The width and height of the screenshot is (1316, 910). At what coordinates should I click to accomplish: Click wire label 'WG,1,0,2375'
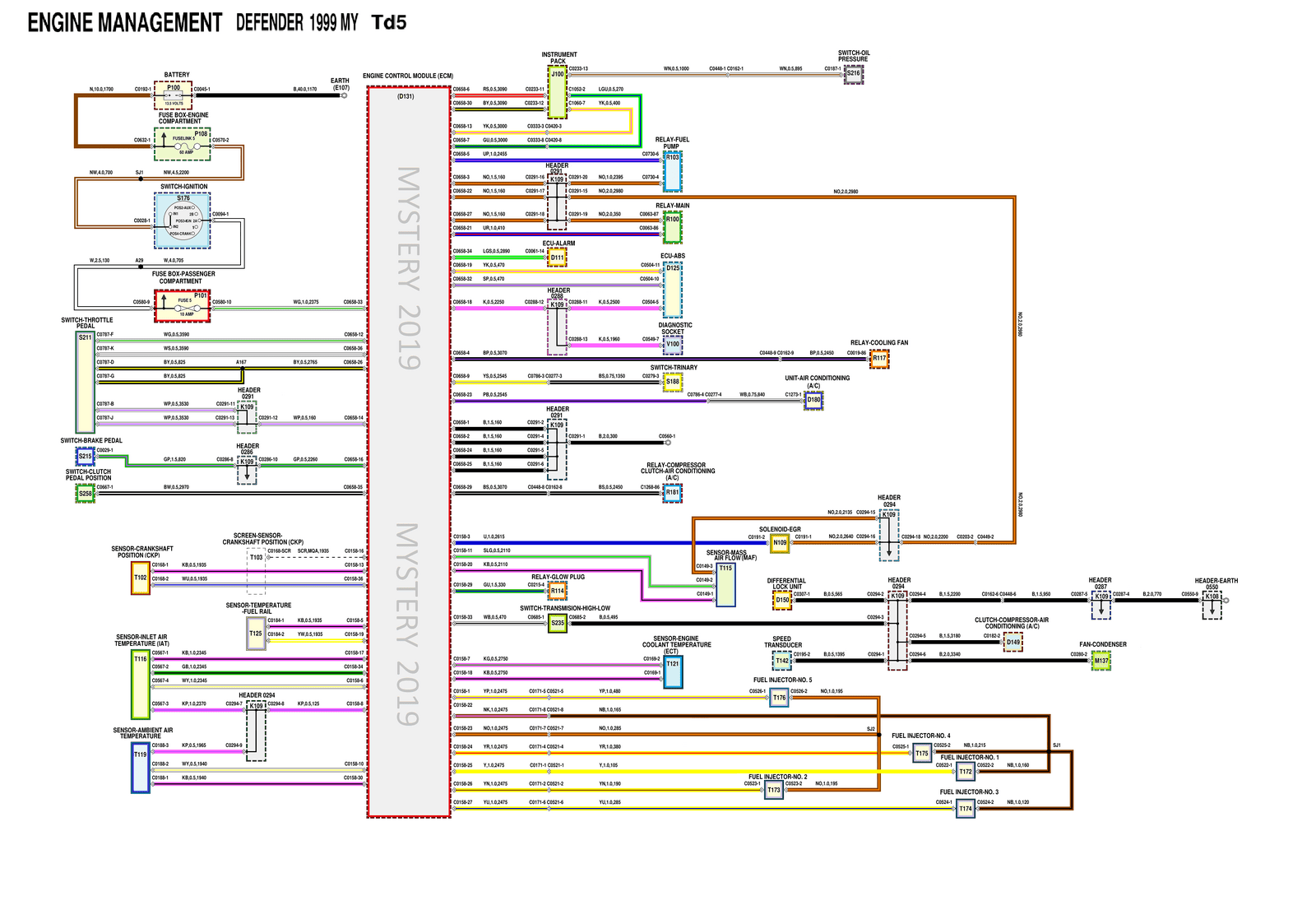click(x=306, y=302)
